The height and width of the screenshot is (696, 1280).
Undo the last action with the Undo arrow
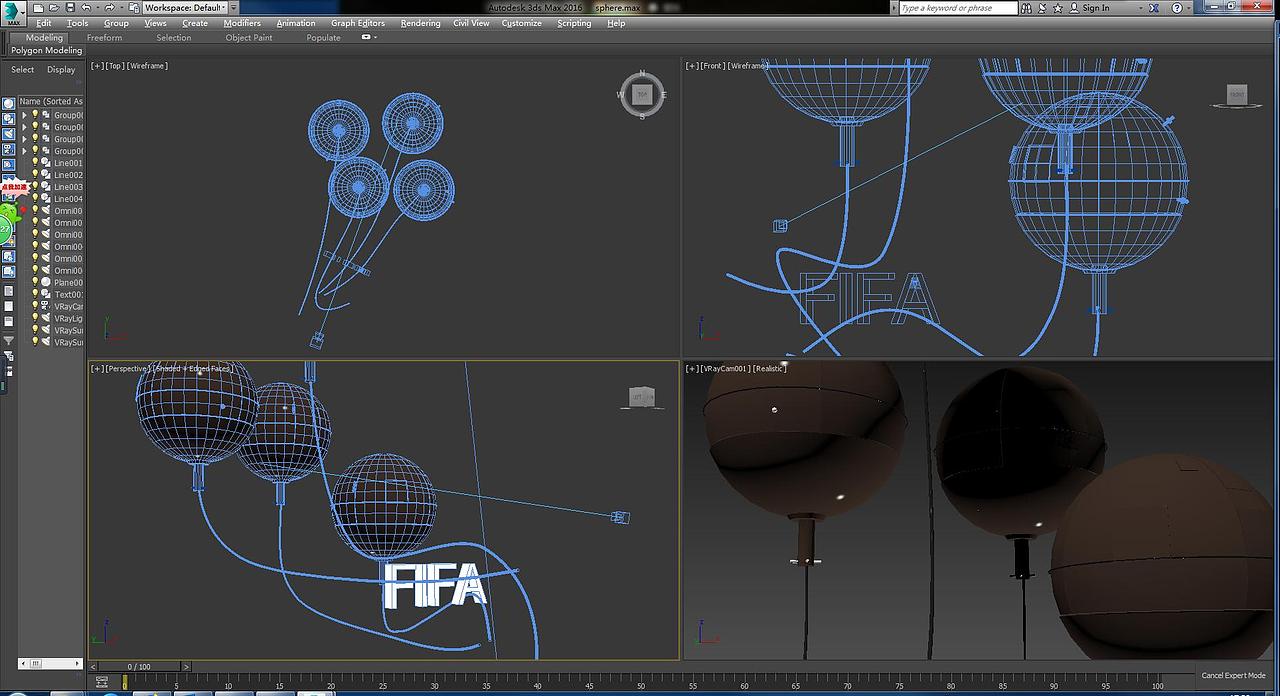pos(86,8)
